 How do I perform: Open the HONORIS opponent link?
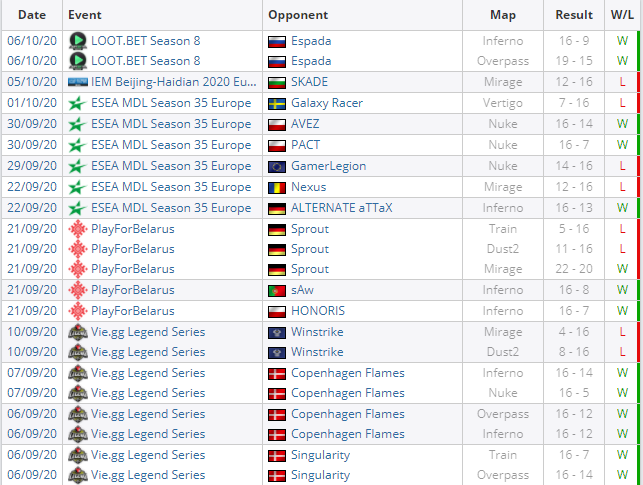pos(319,311)
